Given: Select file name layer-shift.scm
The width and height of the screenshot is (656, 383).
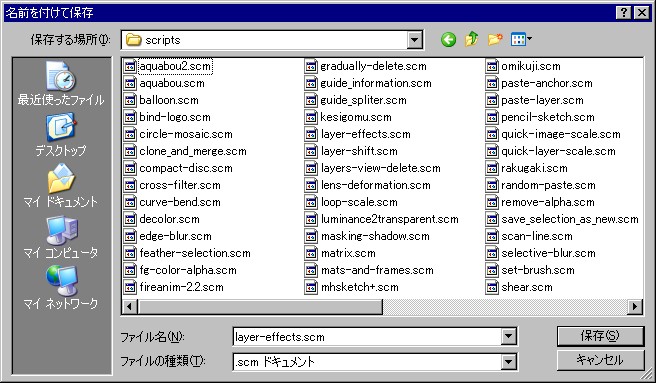Looking at the screenshot, I should pyautogui.click(x=359, y=151).
